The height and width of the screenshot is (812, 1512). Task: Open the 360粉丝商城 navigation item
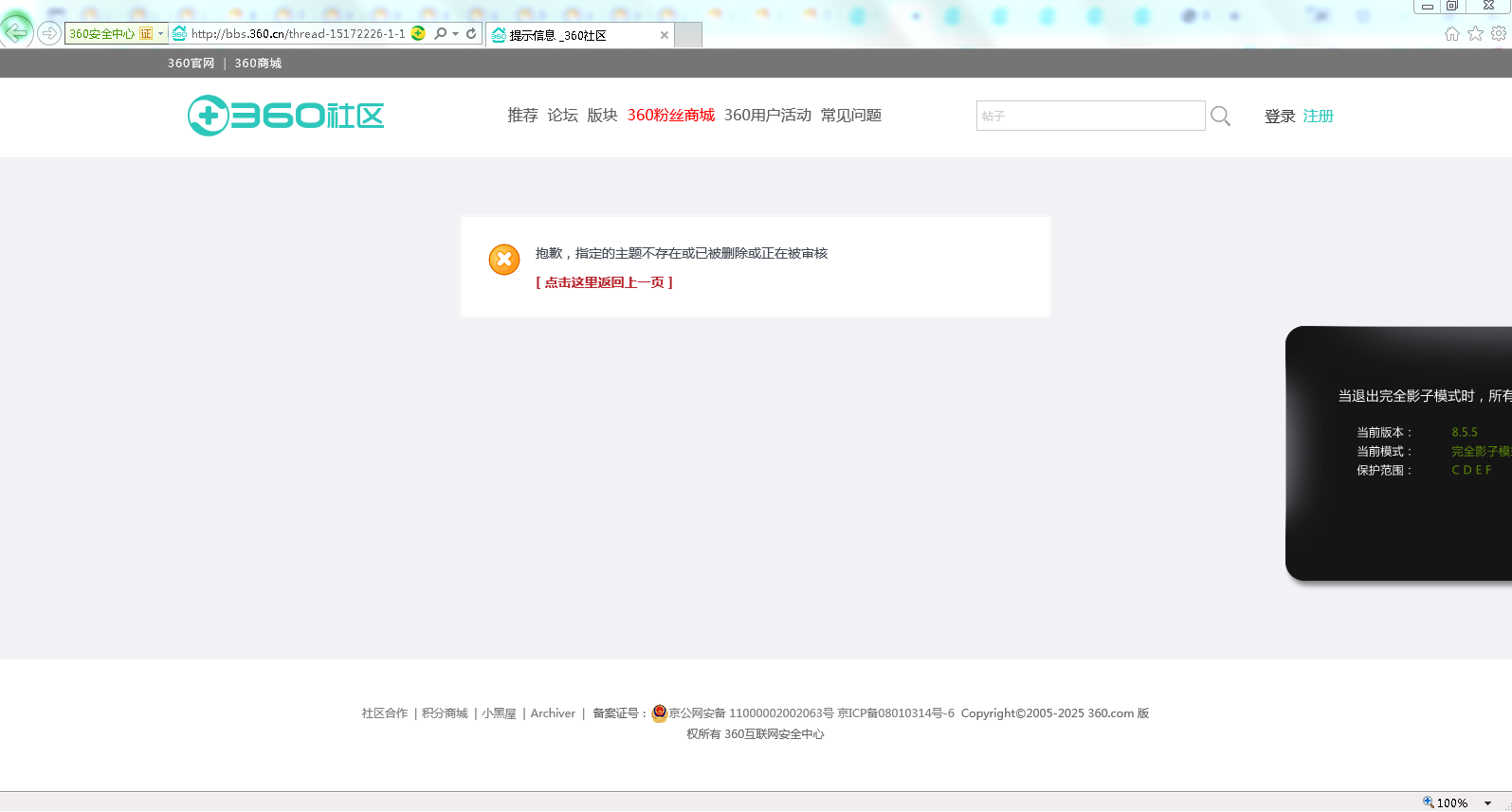click(x=671, y=116)
